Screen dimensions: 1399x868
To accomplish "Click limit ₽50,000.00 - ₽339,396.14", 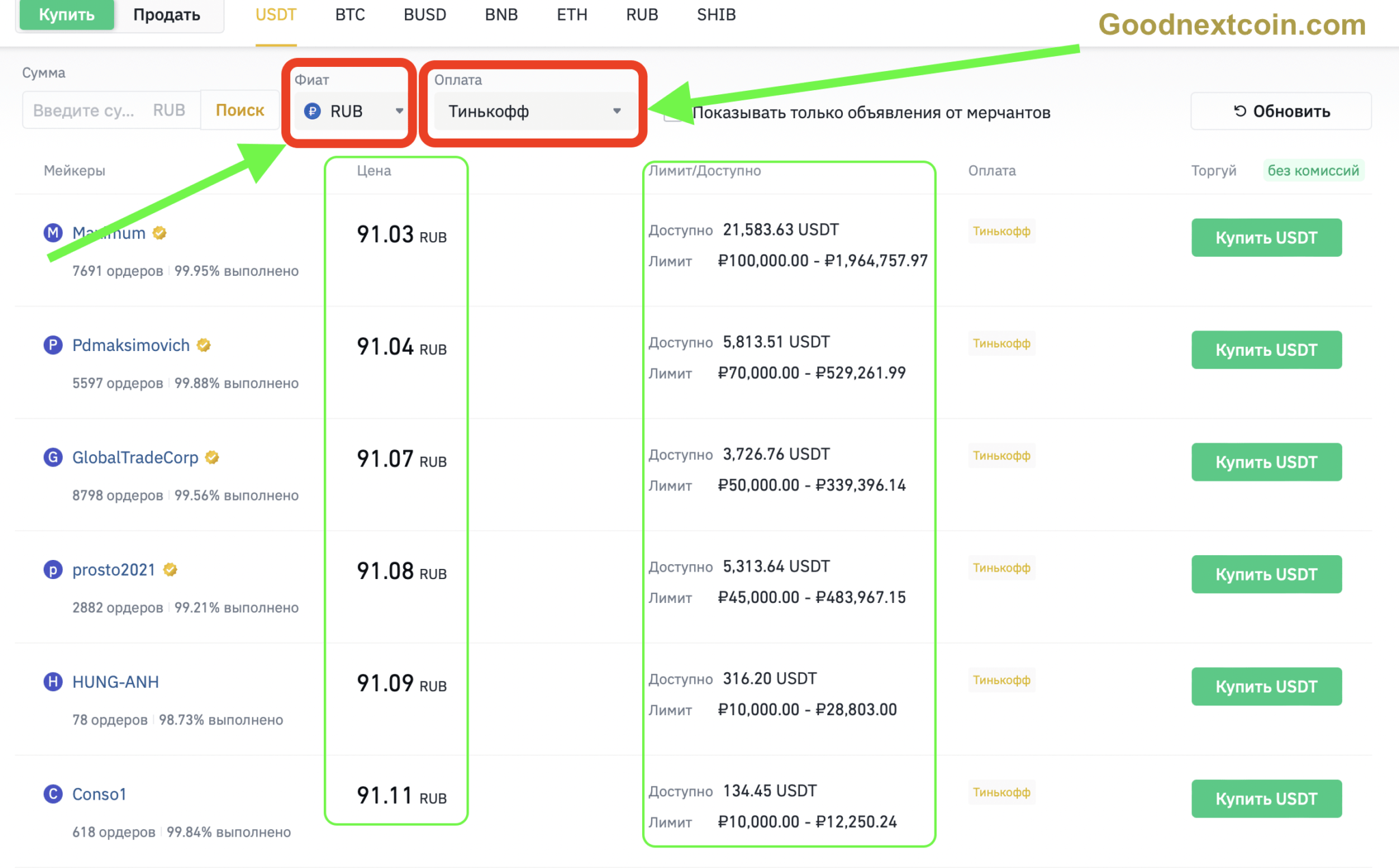I will click(812, 485).
